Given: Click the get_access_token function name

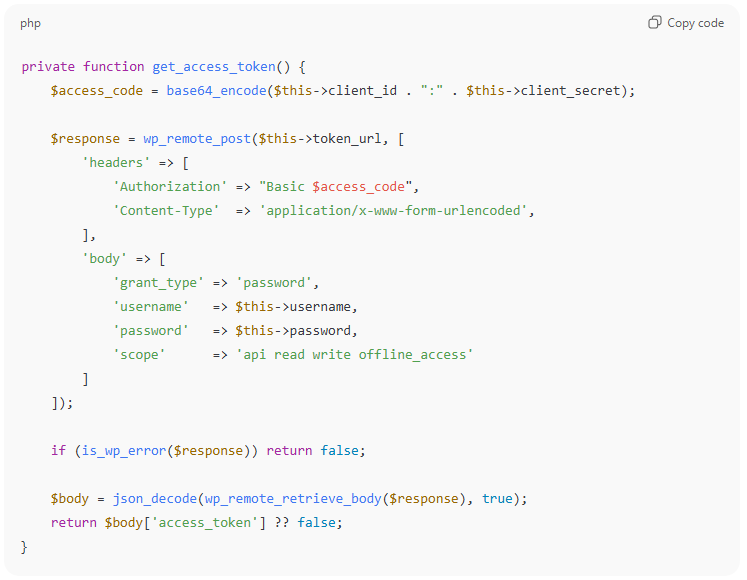Looking at the screenshot, I should [213, 67].
